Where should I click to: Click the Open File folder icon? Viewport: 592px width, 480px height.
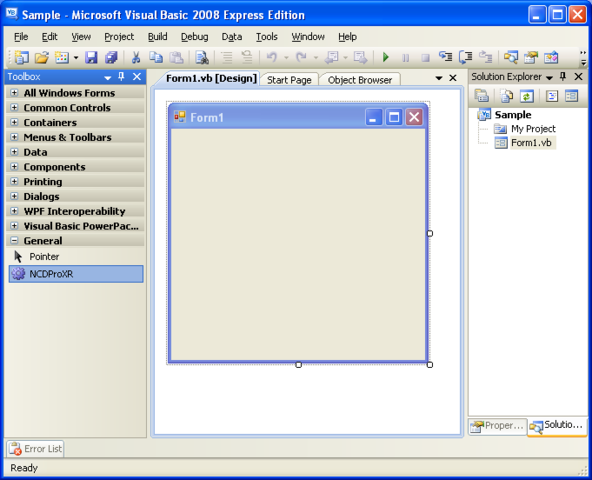pos(42,57)
